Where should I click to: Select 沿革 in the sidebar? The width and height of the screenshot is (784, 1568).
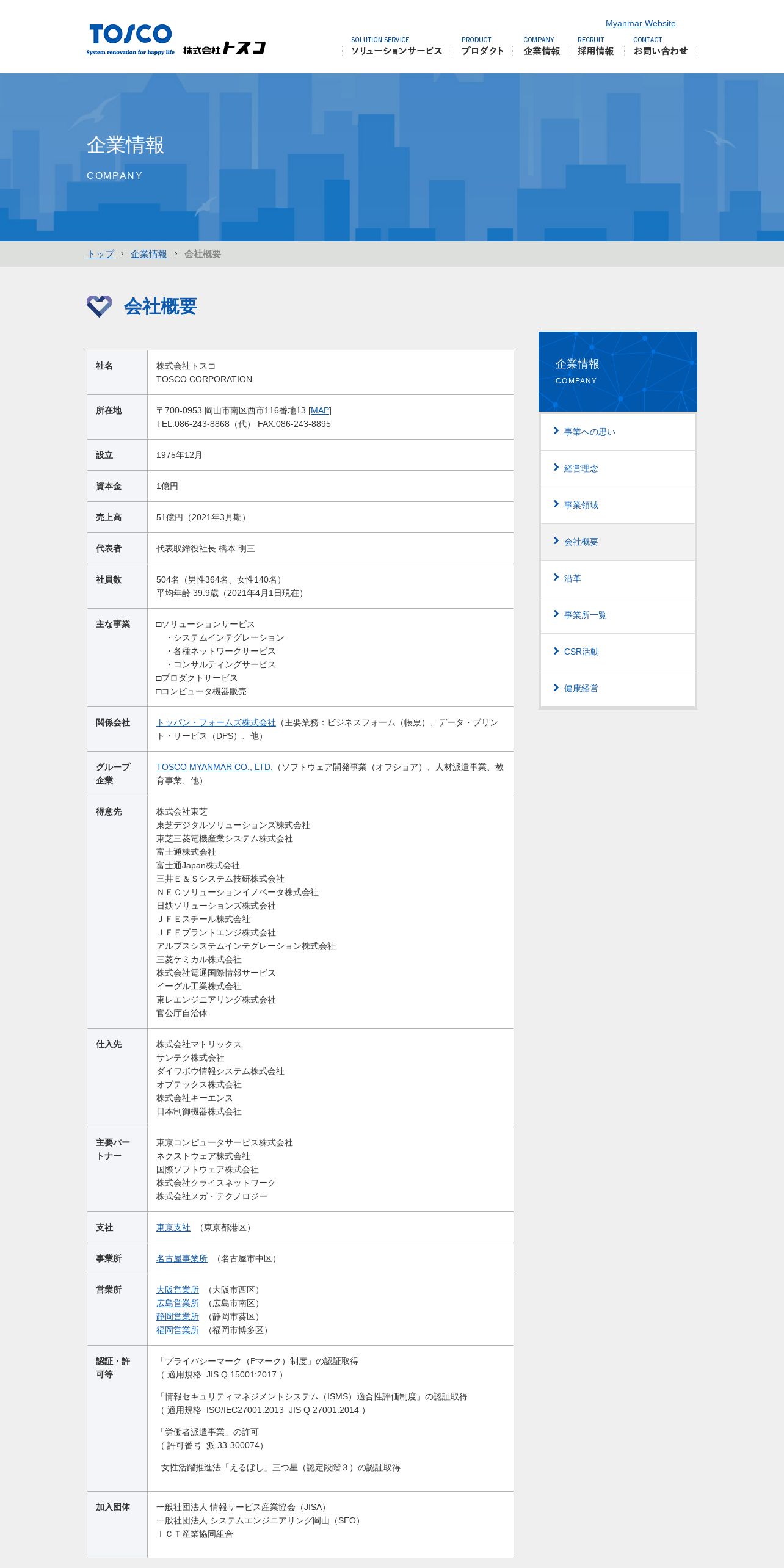[x=618, y=578]
